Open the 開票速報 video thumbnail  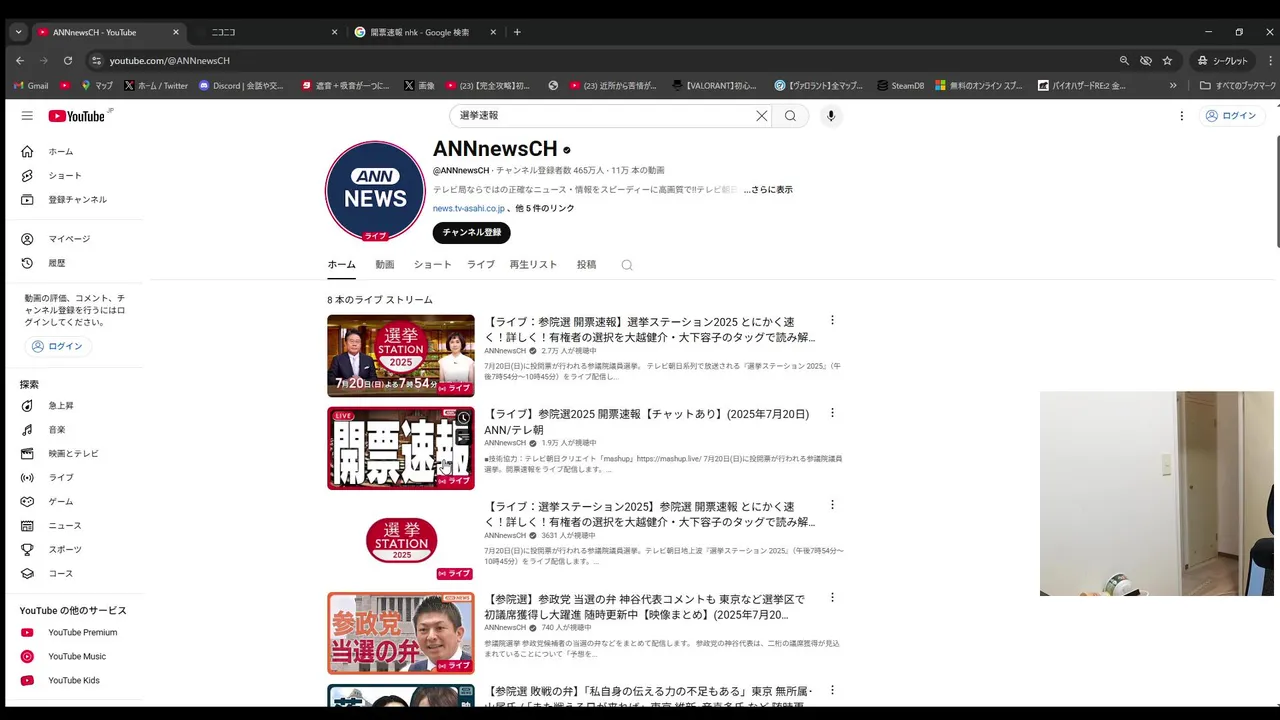pyautogui.click(x=401, y=448)
